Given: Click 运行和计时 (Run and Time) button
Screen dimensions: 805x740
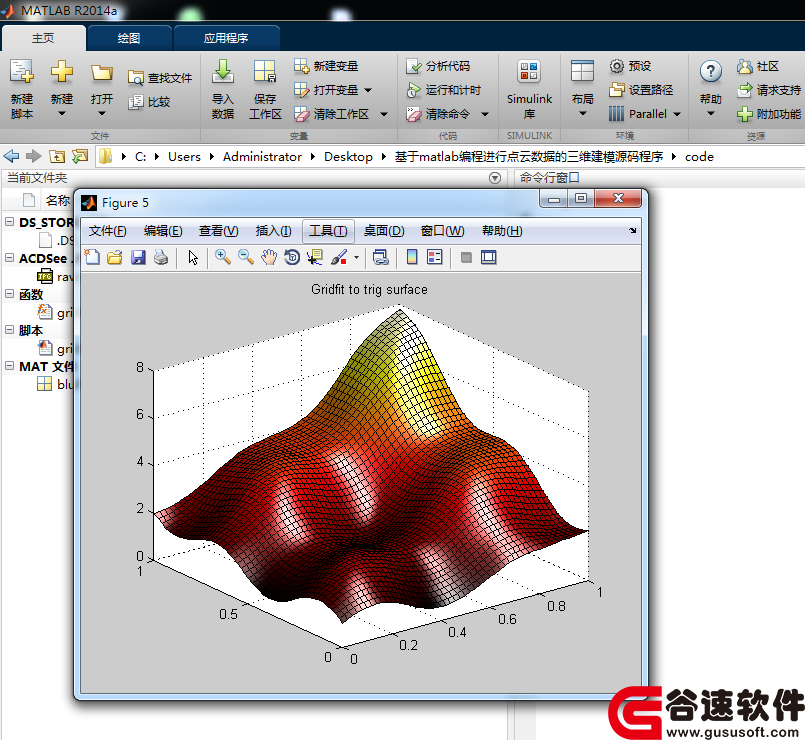Looking at the screenshot, I should (x=444, y=90).
